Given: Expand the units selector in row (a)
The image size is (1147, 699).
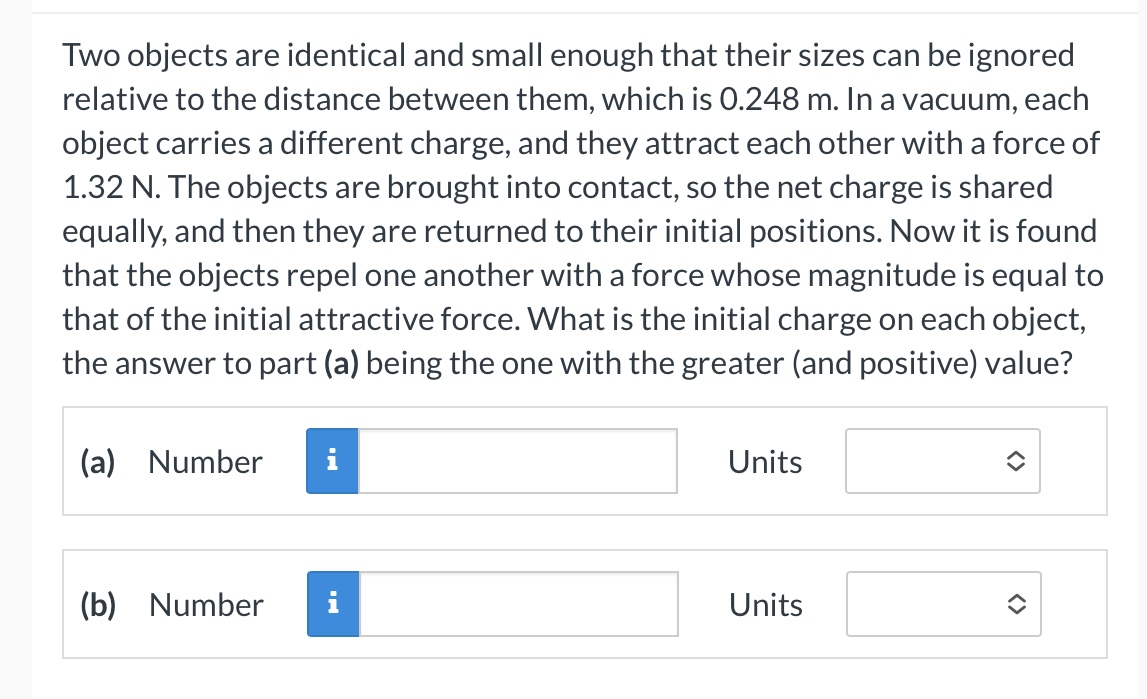Looking at the screenshot, I should click(x=942, y=461).
